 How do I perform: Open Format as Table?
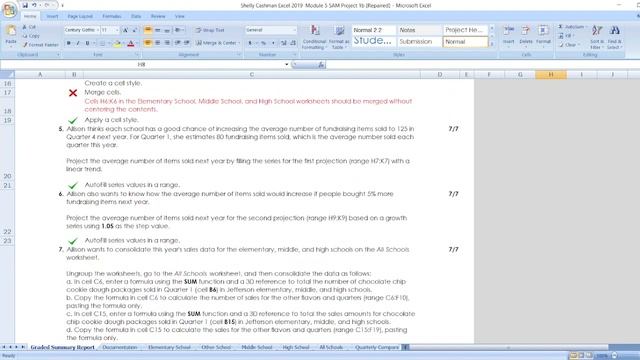pyautogui.click(x=339, y=37)
